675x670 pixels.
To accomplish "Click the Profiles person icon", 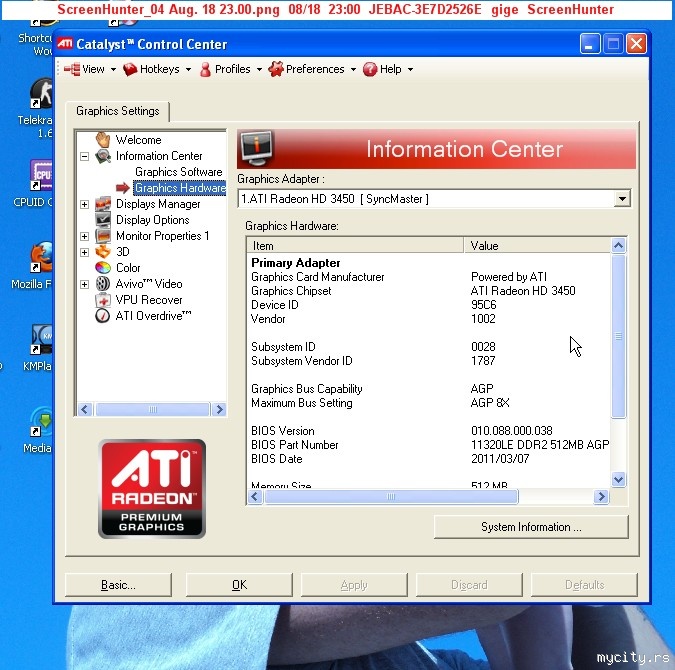I will tap(205, 69).
